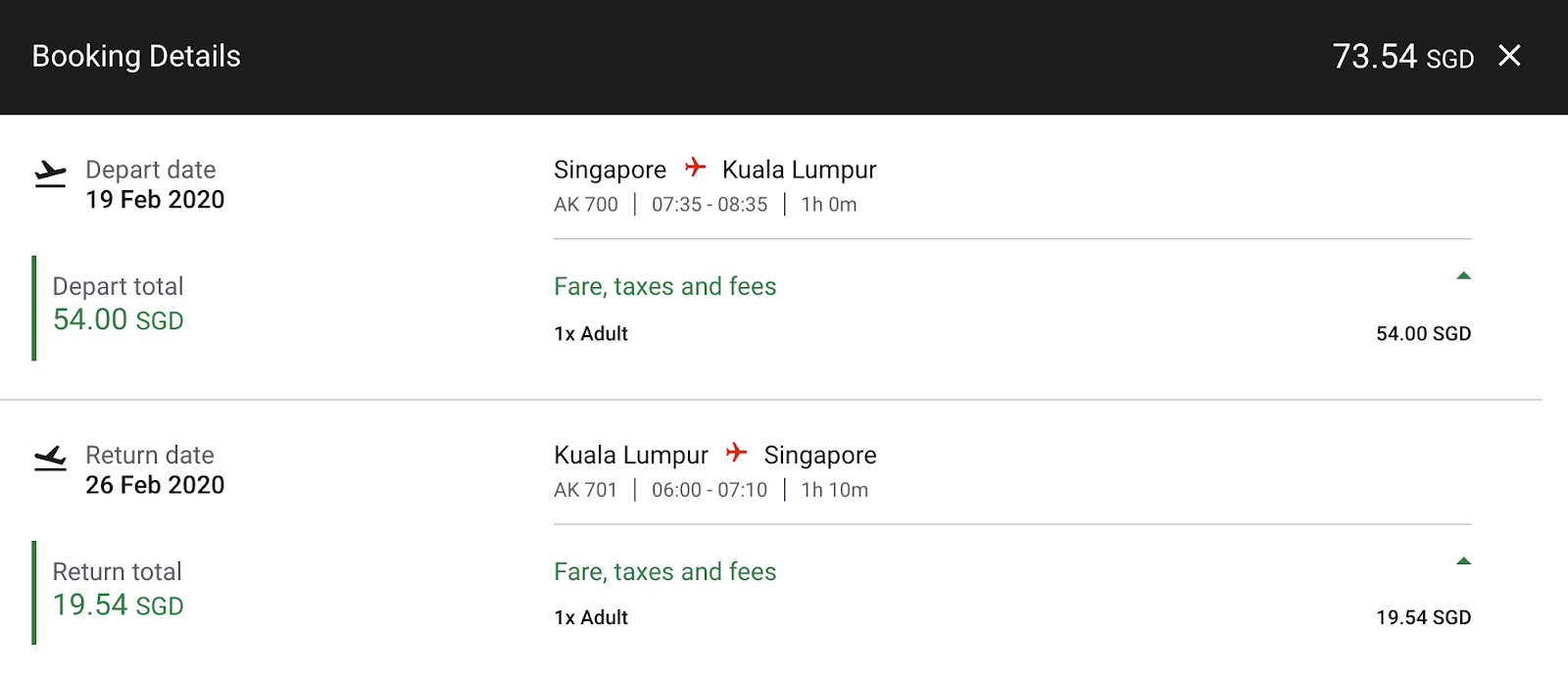Click the Return total 19.54 SGD amount
Viewport: 1568px width, 678px height.
click(x=118, y=605)
